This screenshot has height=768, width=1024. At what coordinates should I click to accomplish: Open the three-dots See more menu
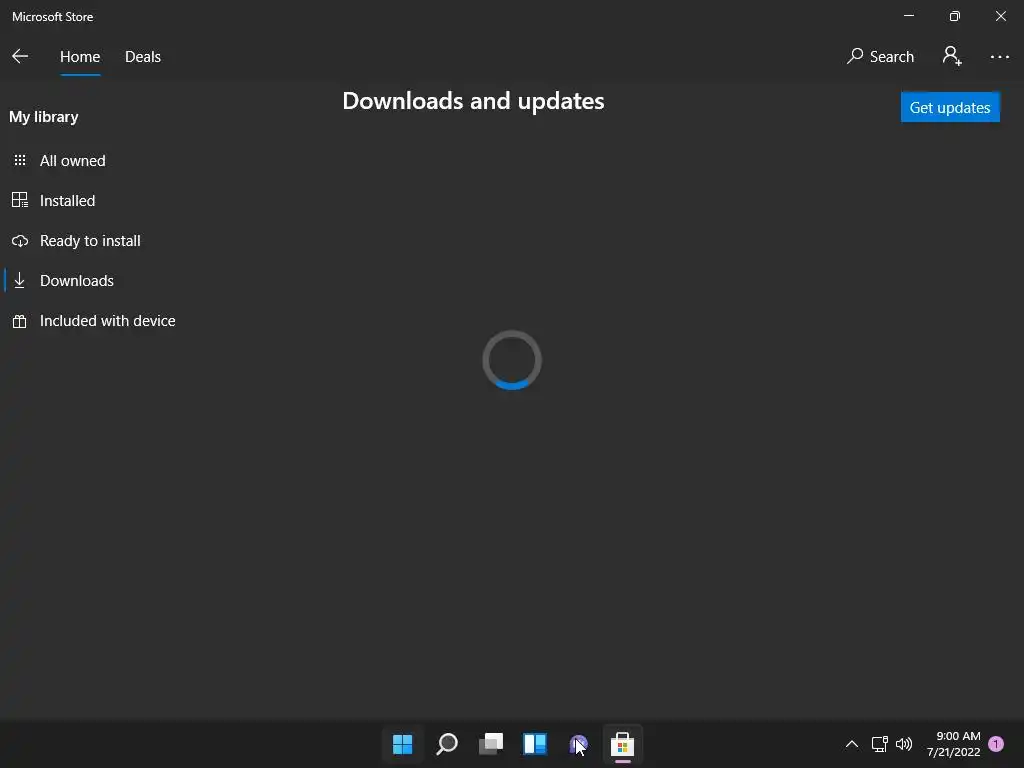point(999,57)
